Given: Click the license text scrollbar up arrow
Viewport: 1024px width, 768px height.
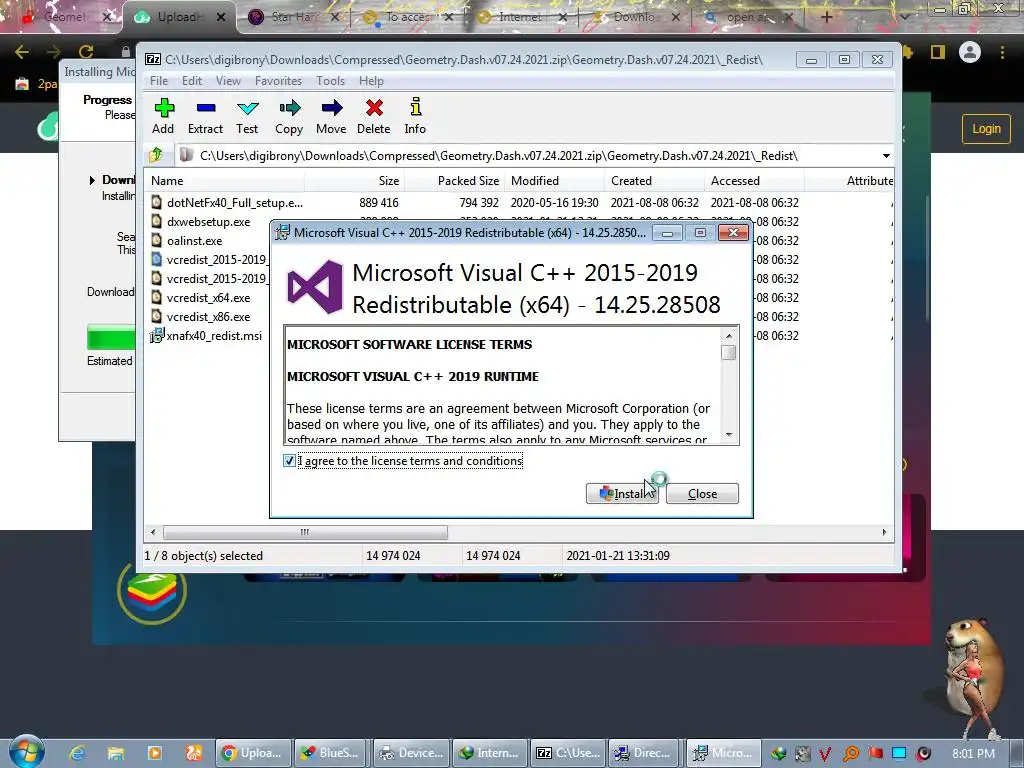Looking at the screenshot, I should coord(729,336).
